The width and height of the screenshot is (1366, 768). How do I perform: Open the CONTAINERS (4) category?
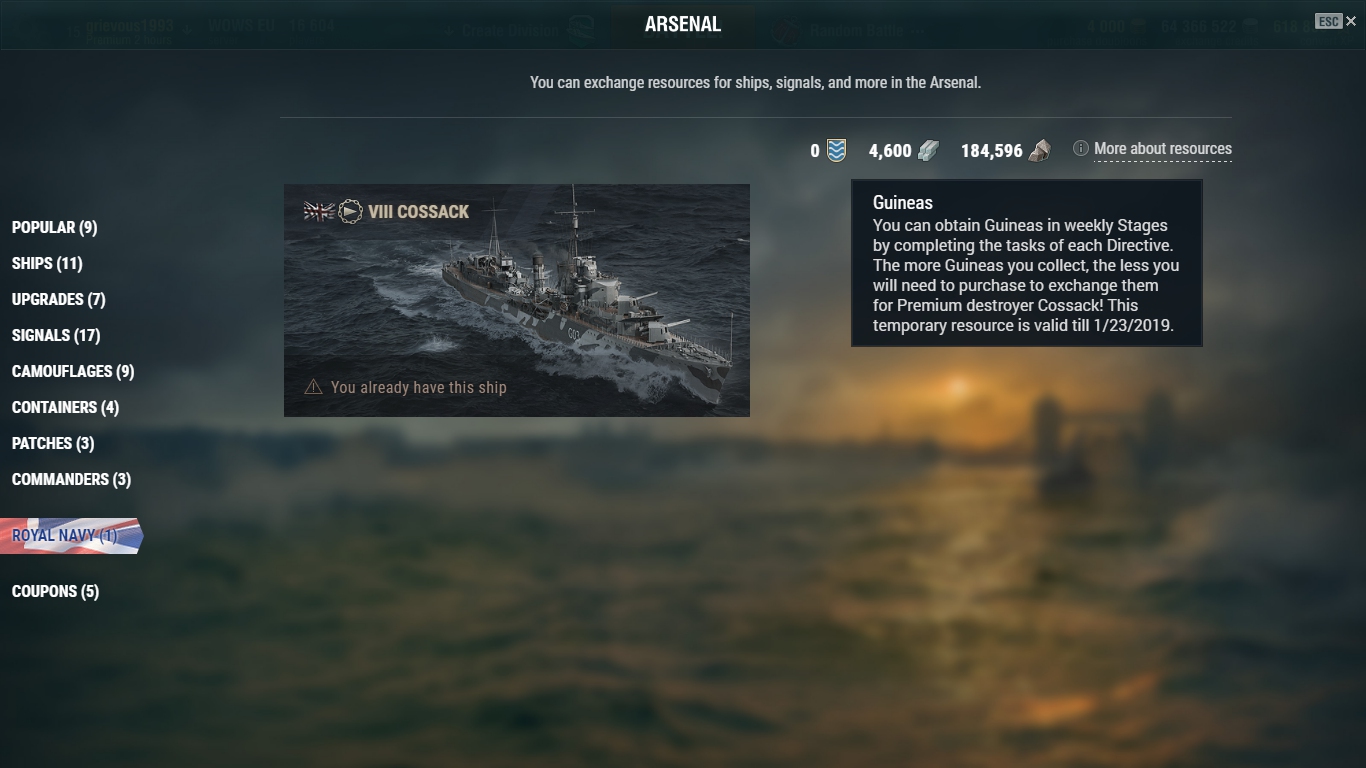[x=65, y=407]
